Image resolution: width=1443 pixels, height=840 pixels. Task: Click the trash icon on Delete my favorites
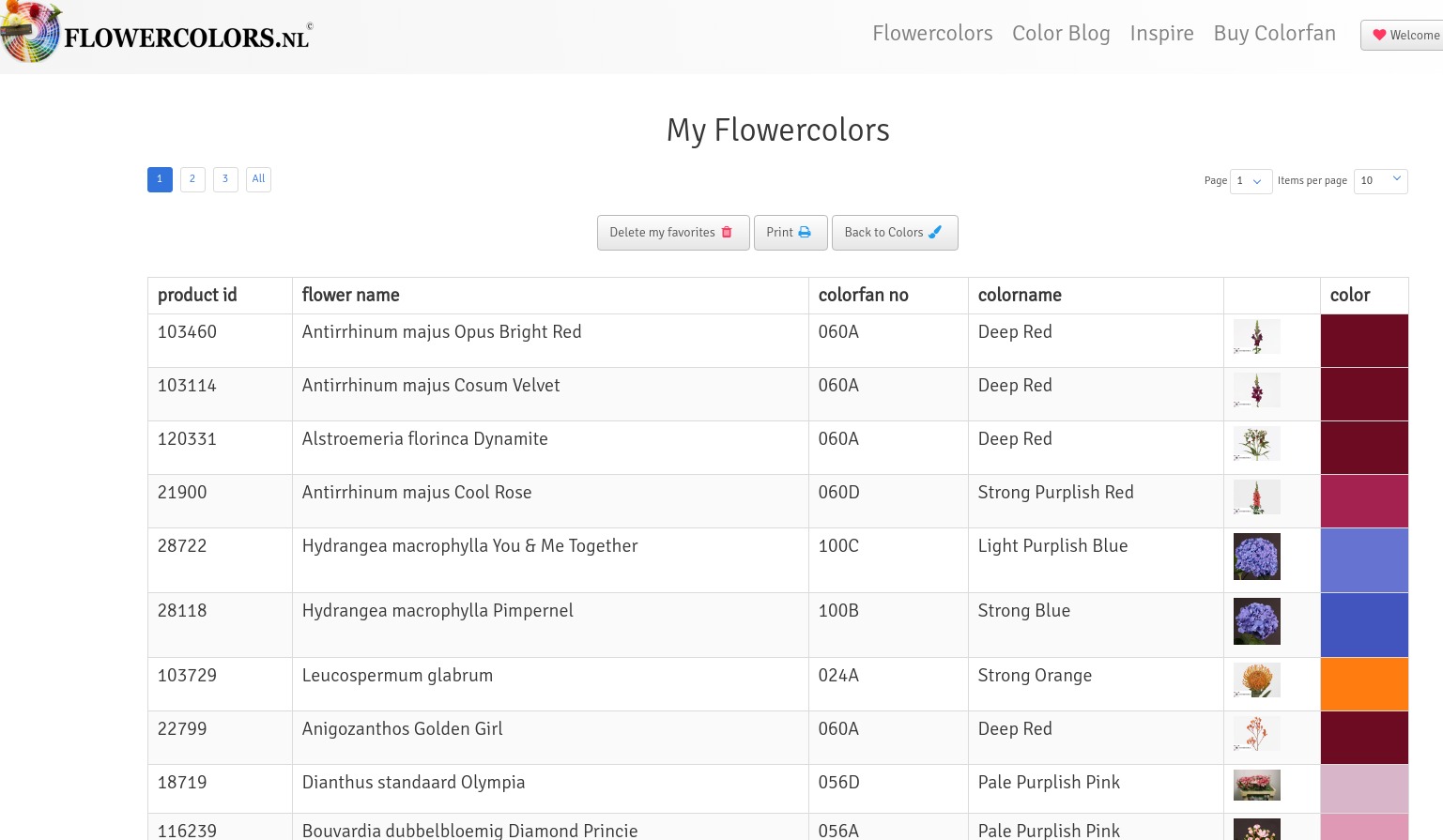(x=727, y=233)
